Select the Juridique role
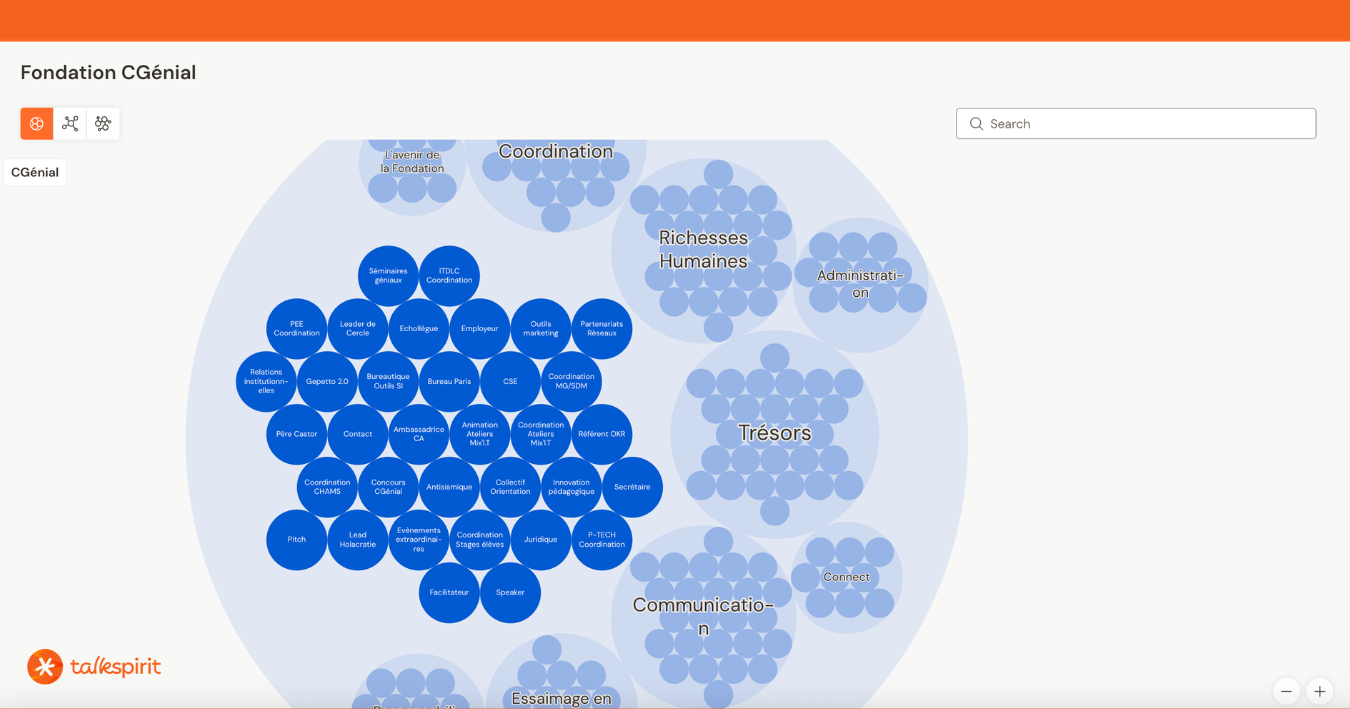1350x709 pixels. point(541,540)
